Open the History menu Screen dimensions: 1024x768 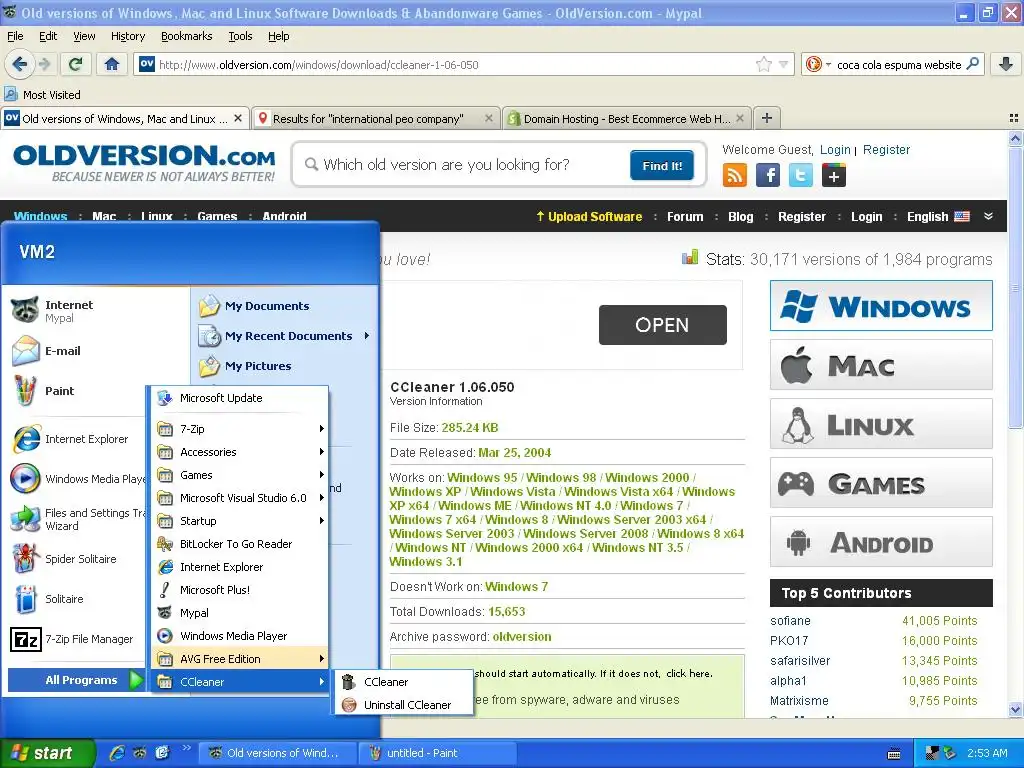pos(127,36)
